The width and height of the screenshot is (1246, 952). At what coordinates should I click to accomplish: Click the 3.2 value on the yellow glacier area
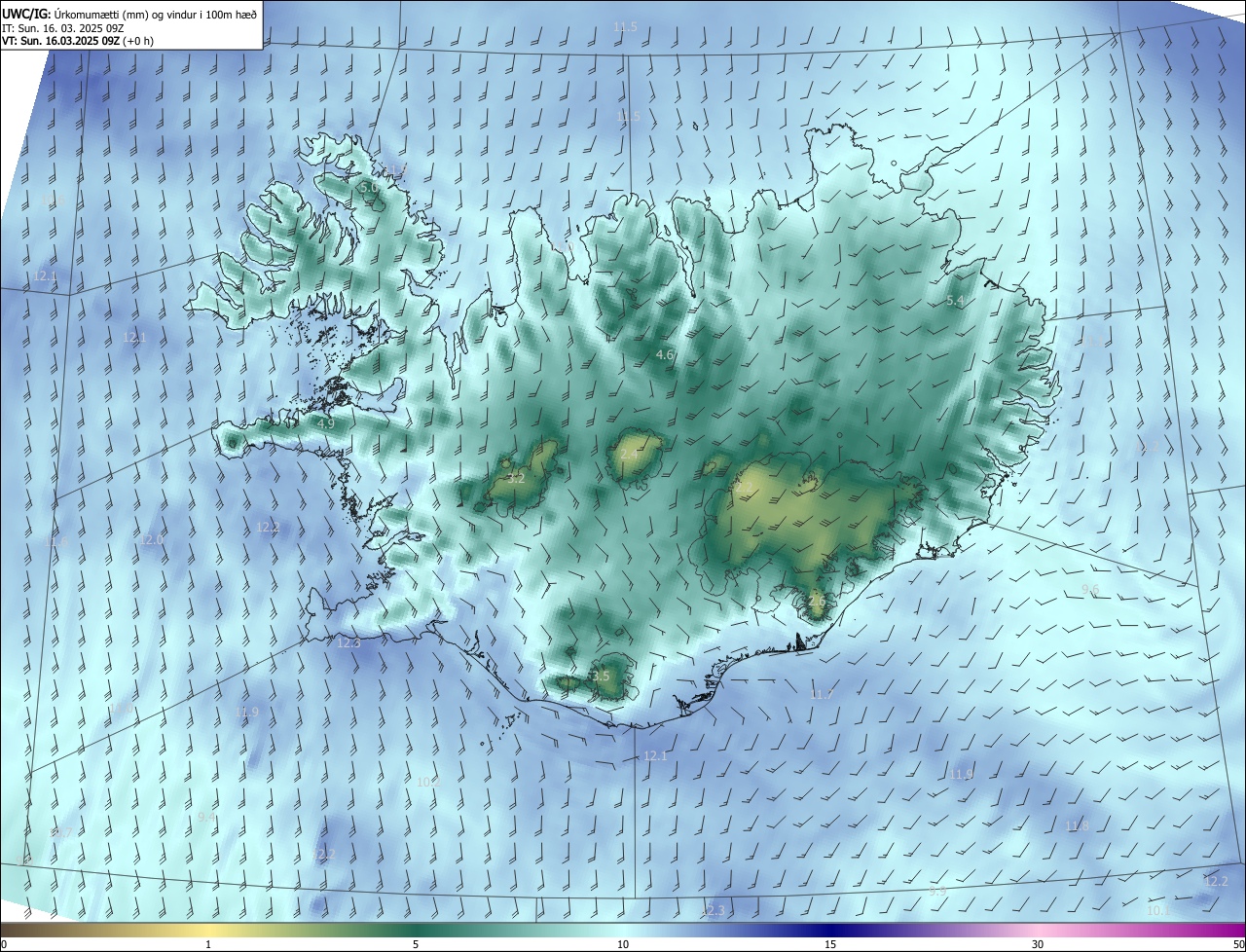[x=516, y=478]
